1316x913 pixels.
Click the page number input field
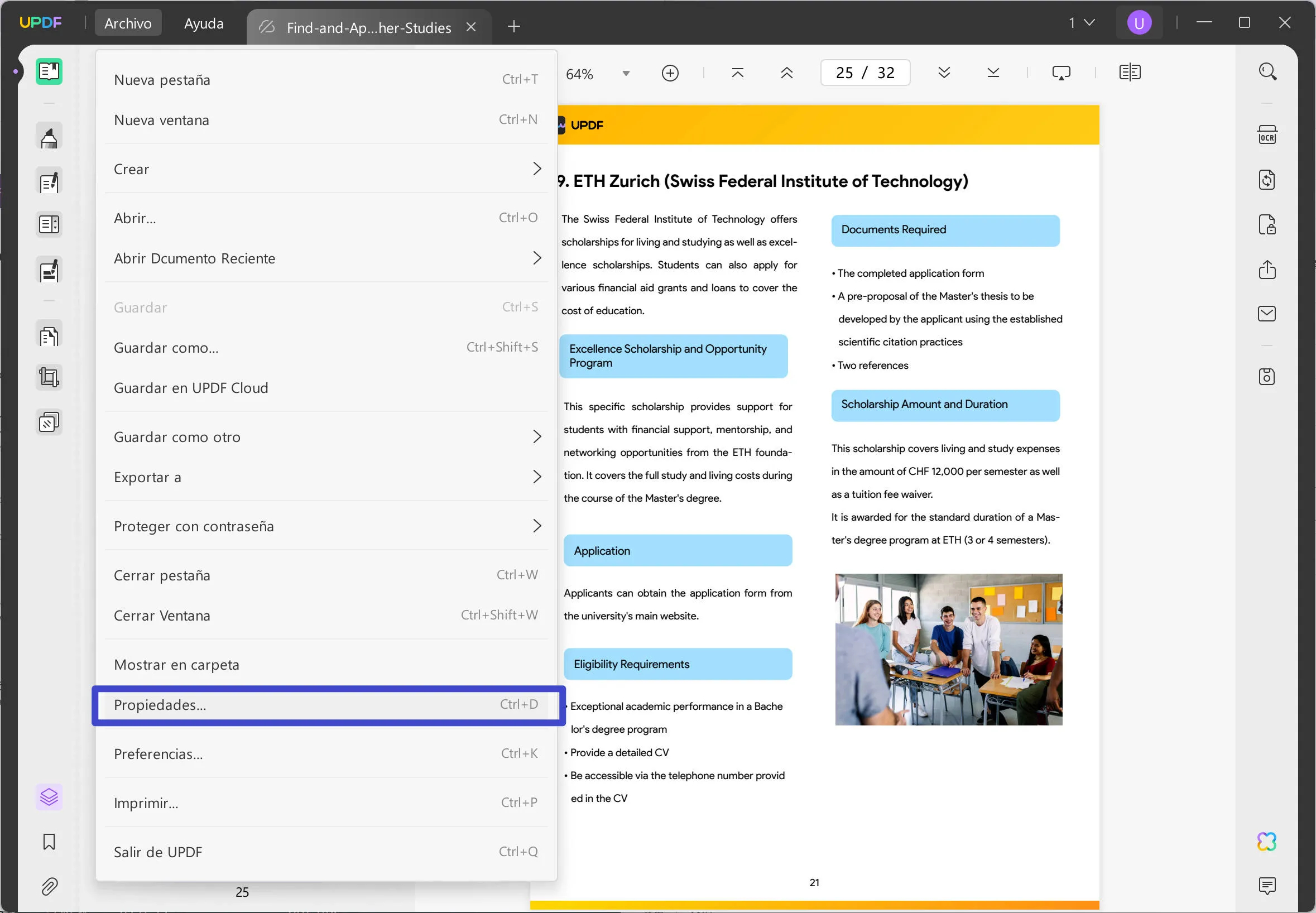865,73
